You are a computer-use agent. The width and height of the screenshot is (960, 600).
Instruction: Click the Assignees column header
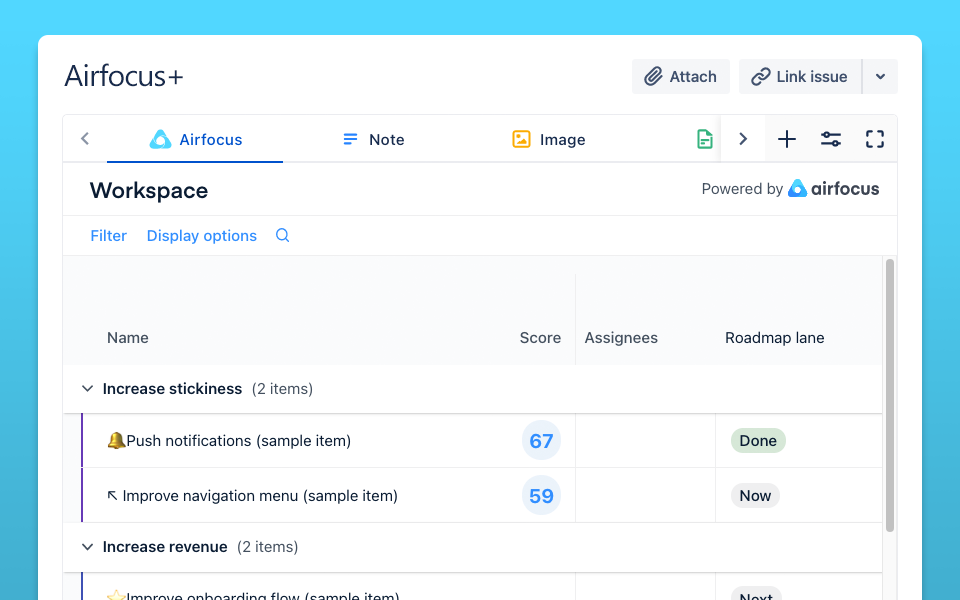pos(621,338)
